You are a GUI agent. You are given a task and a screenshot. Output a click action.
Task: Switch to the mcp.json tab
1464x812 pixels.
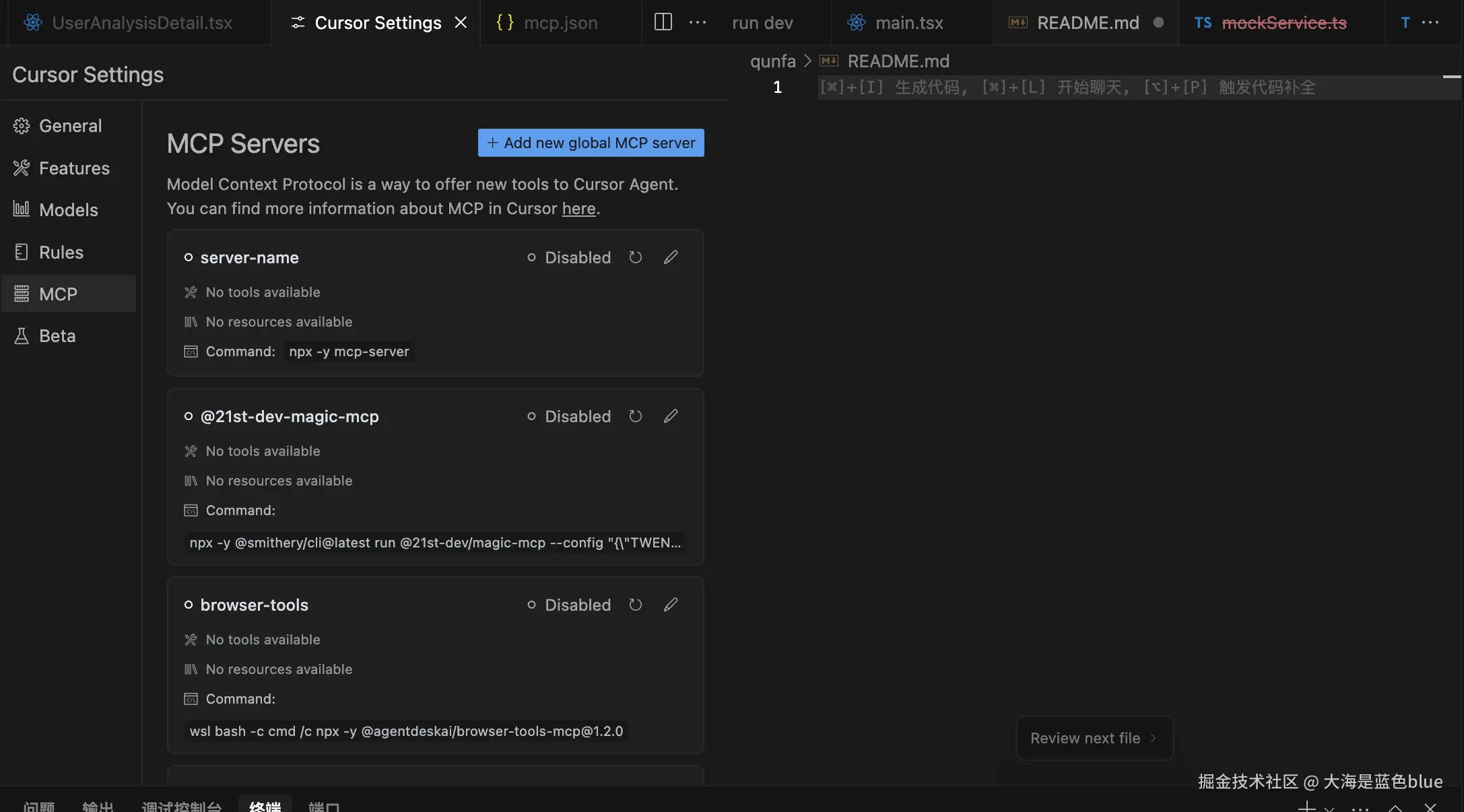tap(560, 23)
